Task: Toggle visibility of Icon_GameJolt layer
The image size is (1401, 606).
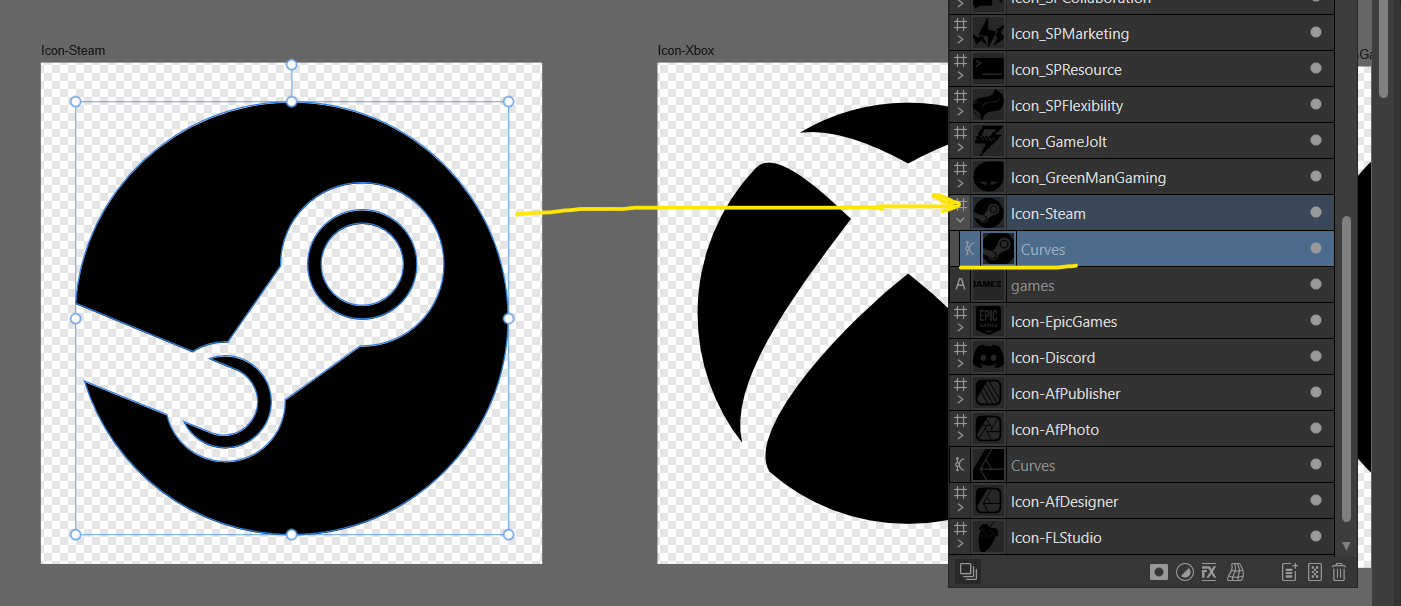Action: tap(1316, 141)
